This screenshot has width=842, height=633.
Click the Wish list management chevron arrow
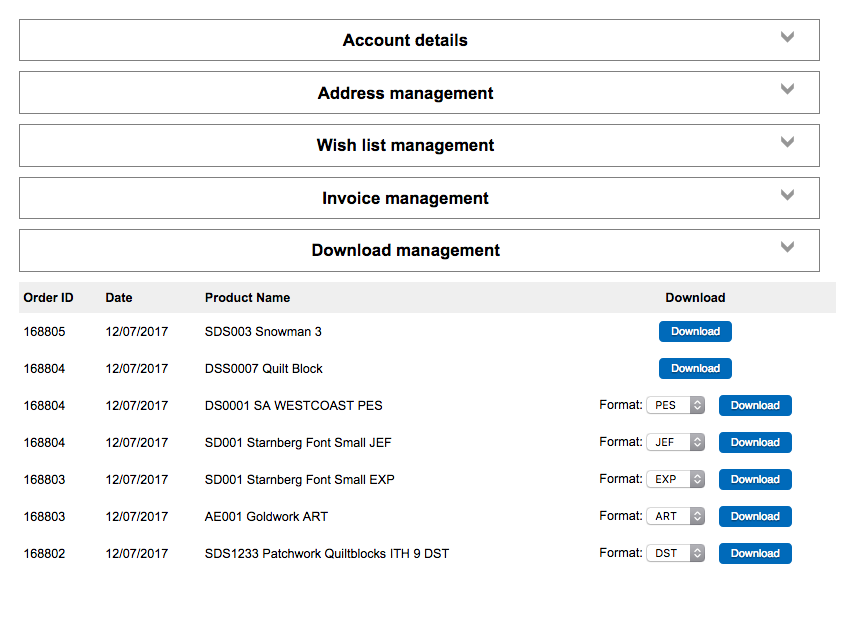(x=787, y=143)
